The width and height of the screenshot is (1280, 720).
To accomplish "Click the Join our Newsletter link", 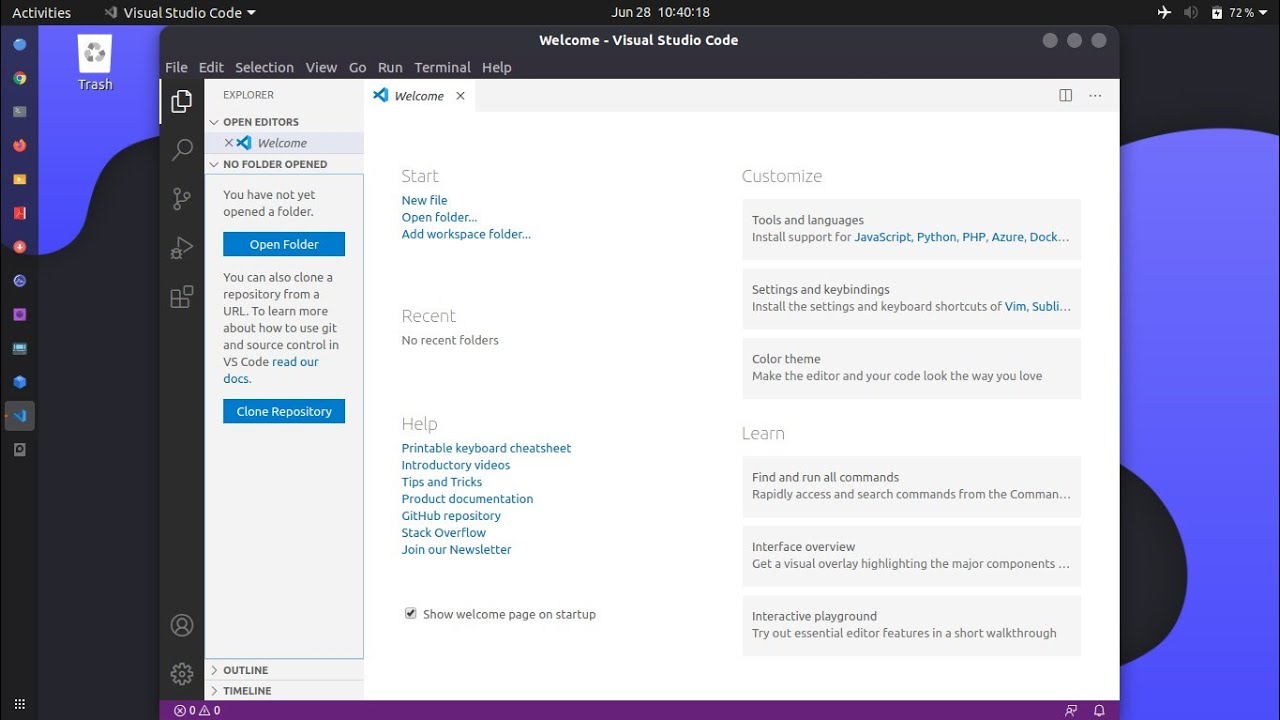I will pyautogui.click(x=456, y=550).
